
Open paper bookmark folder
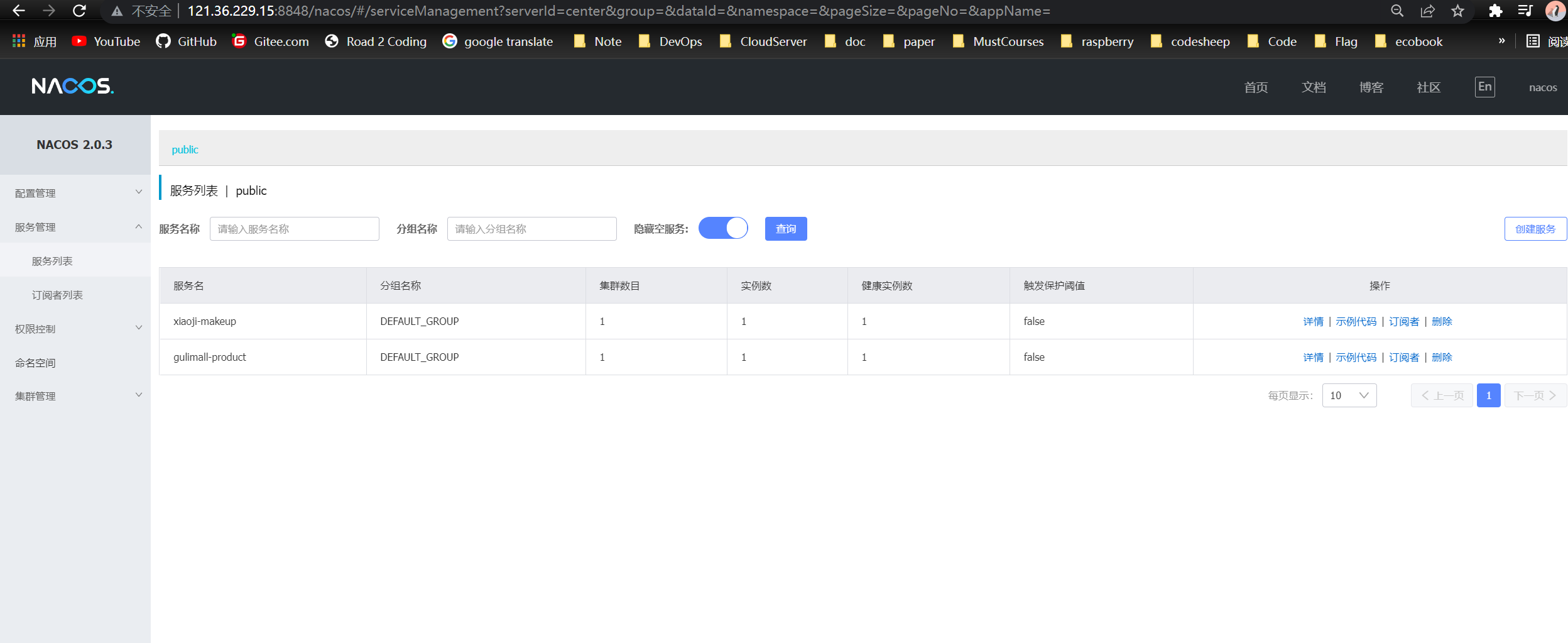tap(909, 41)
